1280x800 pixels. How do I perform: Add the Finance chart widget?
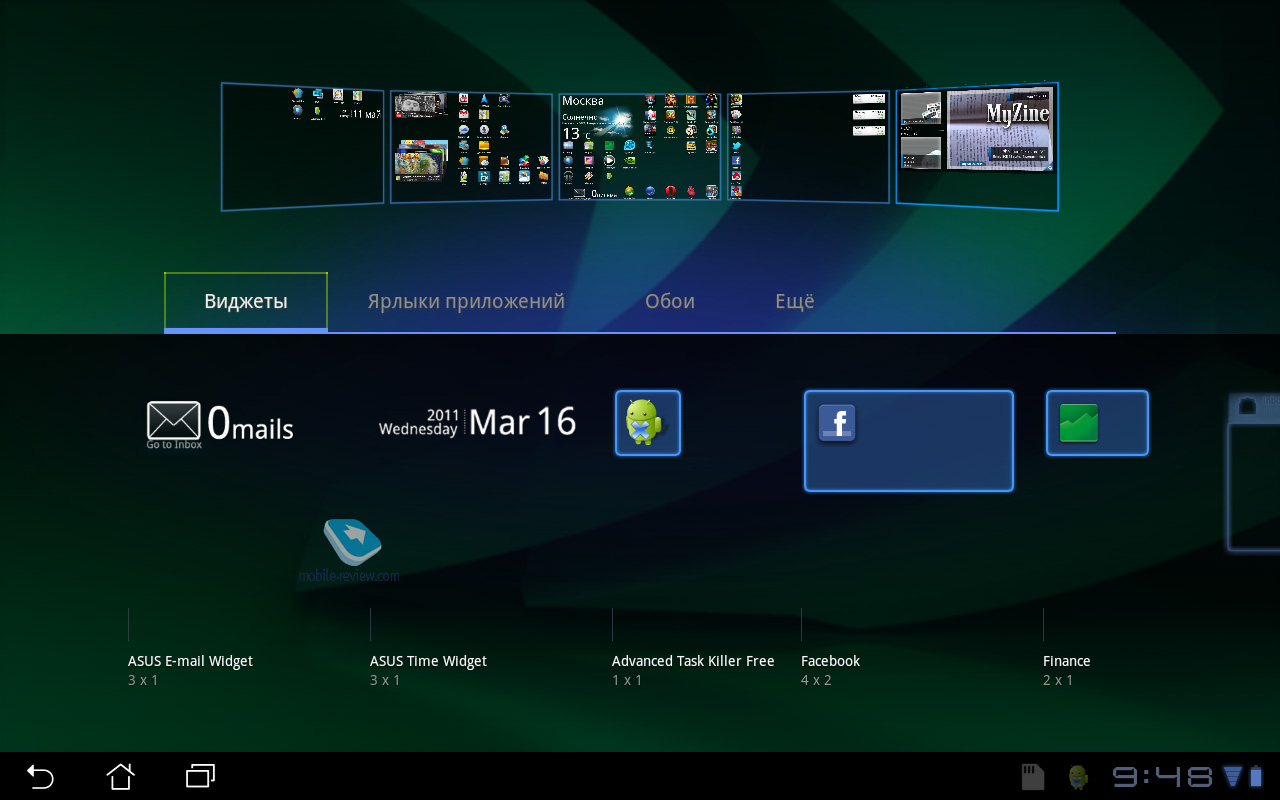1097,423
